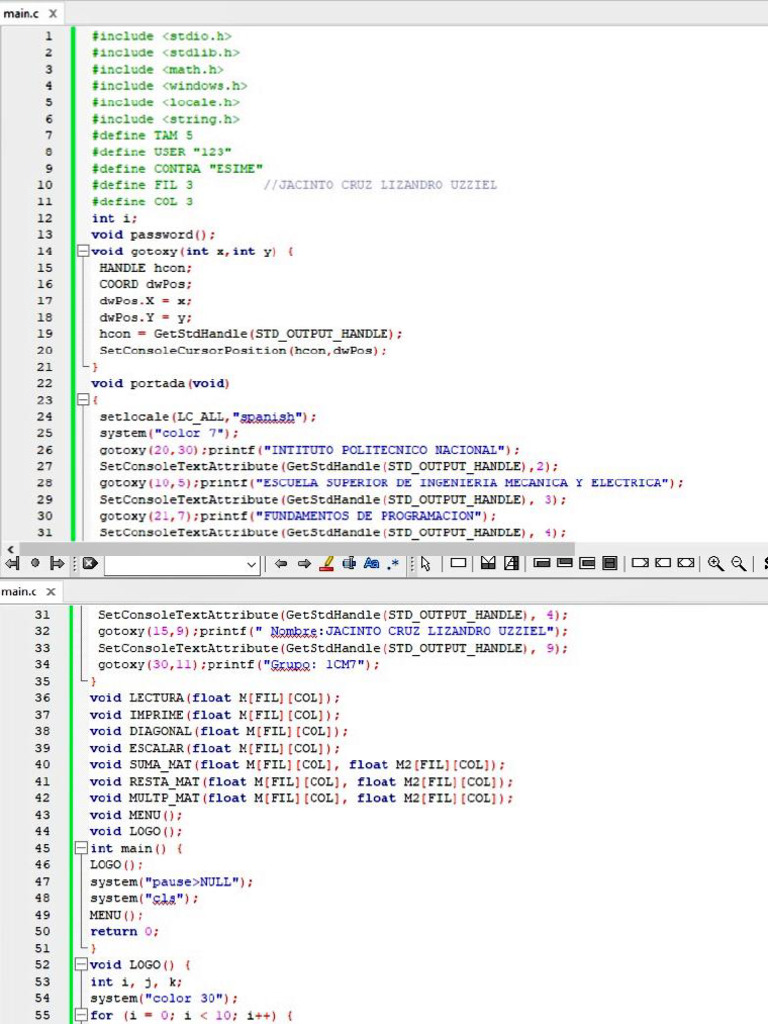Toggle the match case 'Aa' search option
768x1024 pixels.
click(x=371, y=564)
